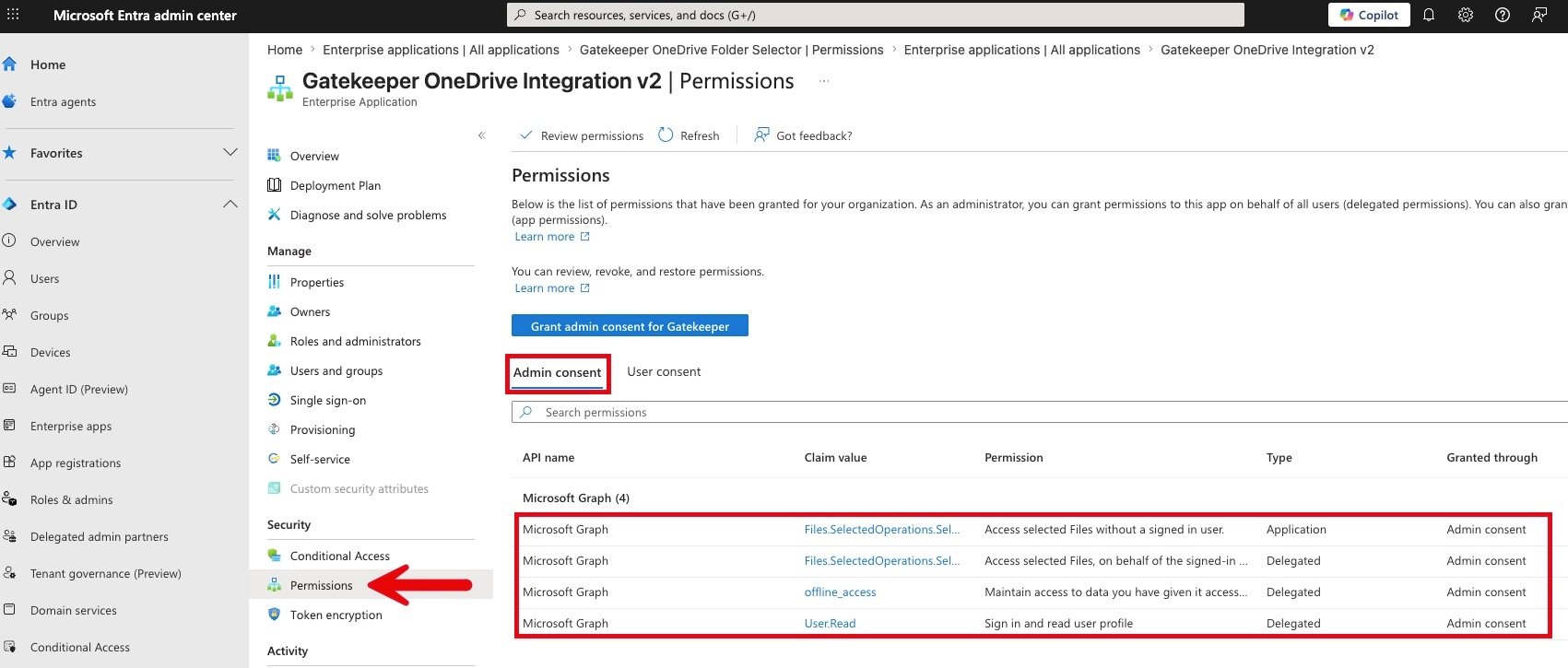Screen dimensions: 1568x668
Task: Click the Microsoft Graph (4) group header
Action: coord(576,498)
